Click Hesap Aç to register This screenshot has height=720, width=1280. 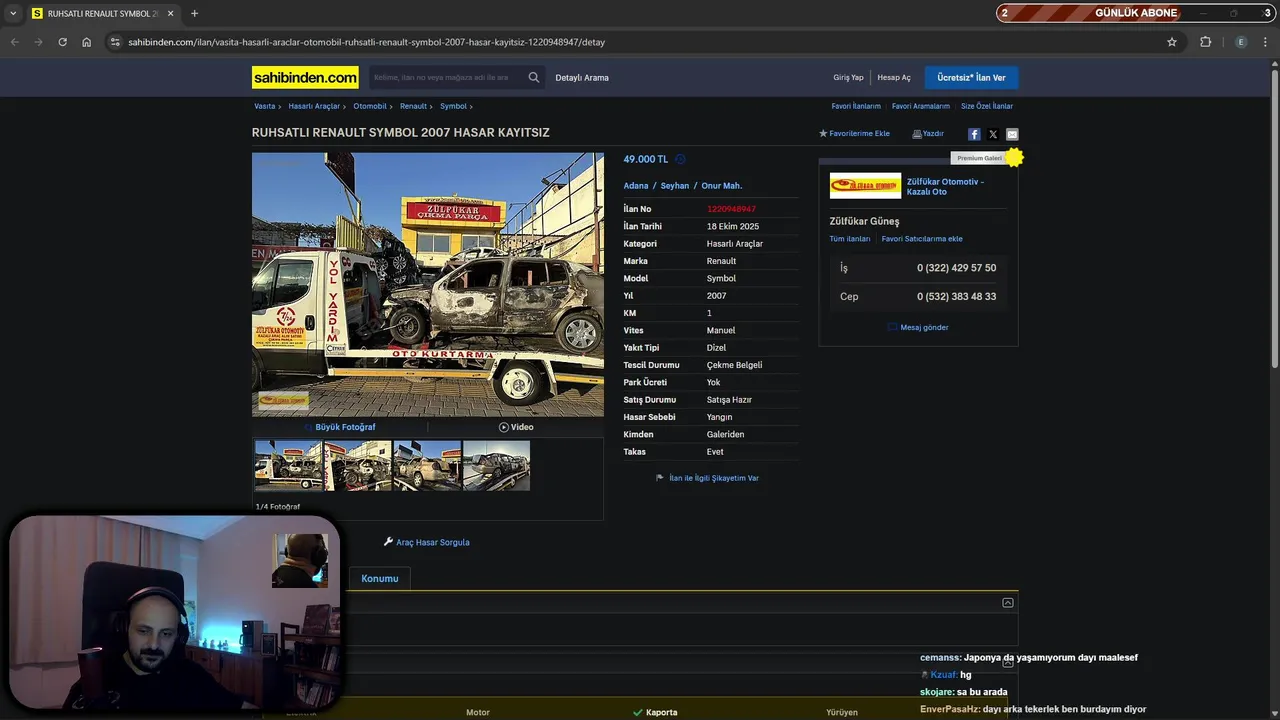pos(894,77)
